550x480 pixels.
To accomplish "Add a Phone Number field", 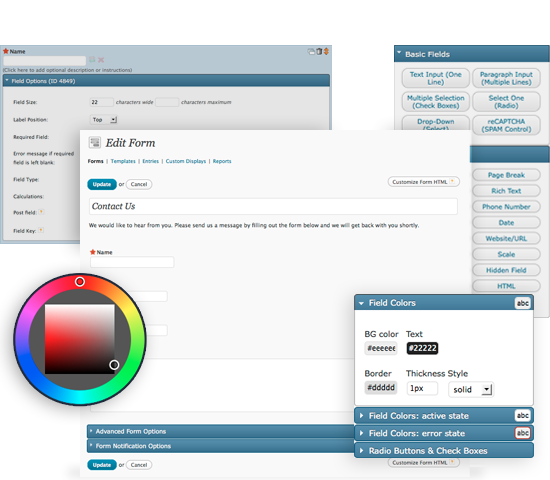I will click(506, 207).
